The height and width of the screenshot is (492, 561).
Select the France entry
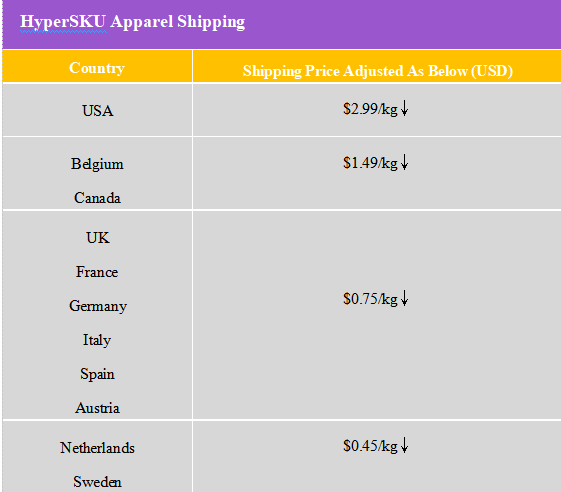[97, 272]
